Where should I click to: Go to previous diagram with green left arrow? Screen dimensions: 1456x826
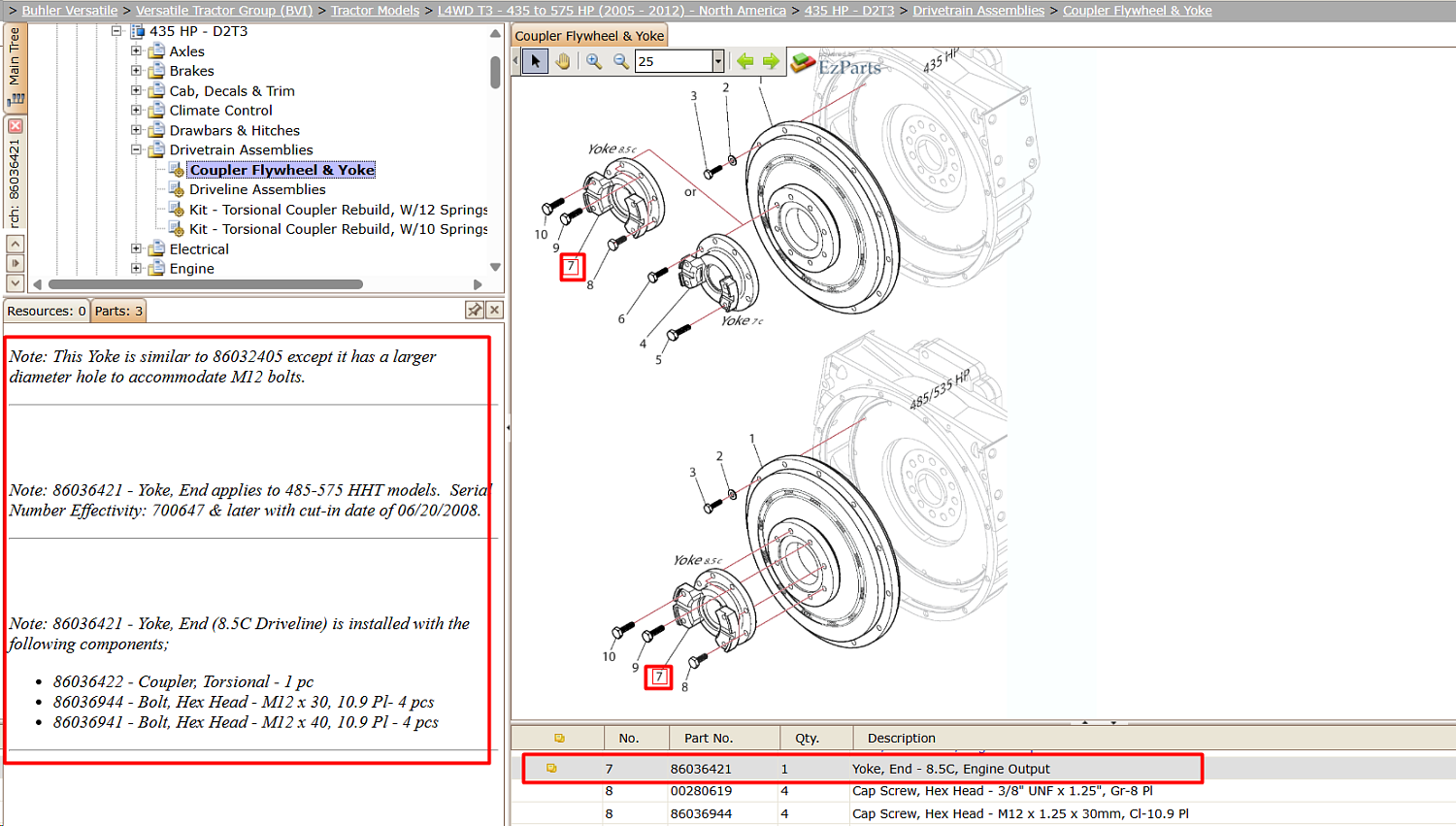point(745,61)
